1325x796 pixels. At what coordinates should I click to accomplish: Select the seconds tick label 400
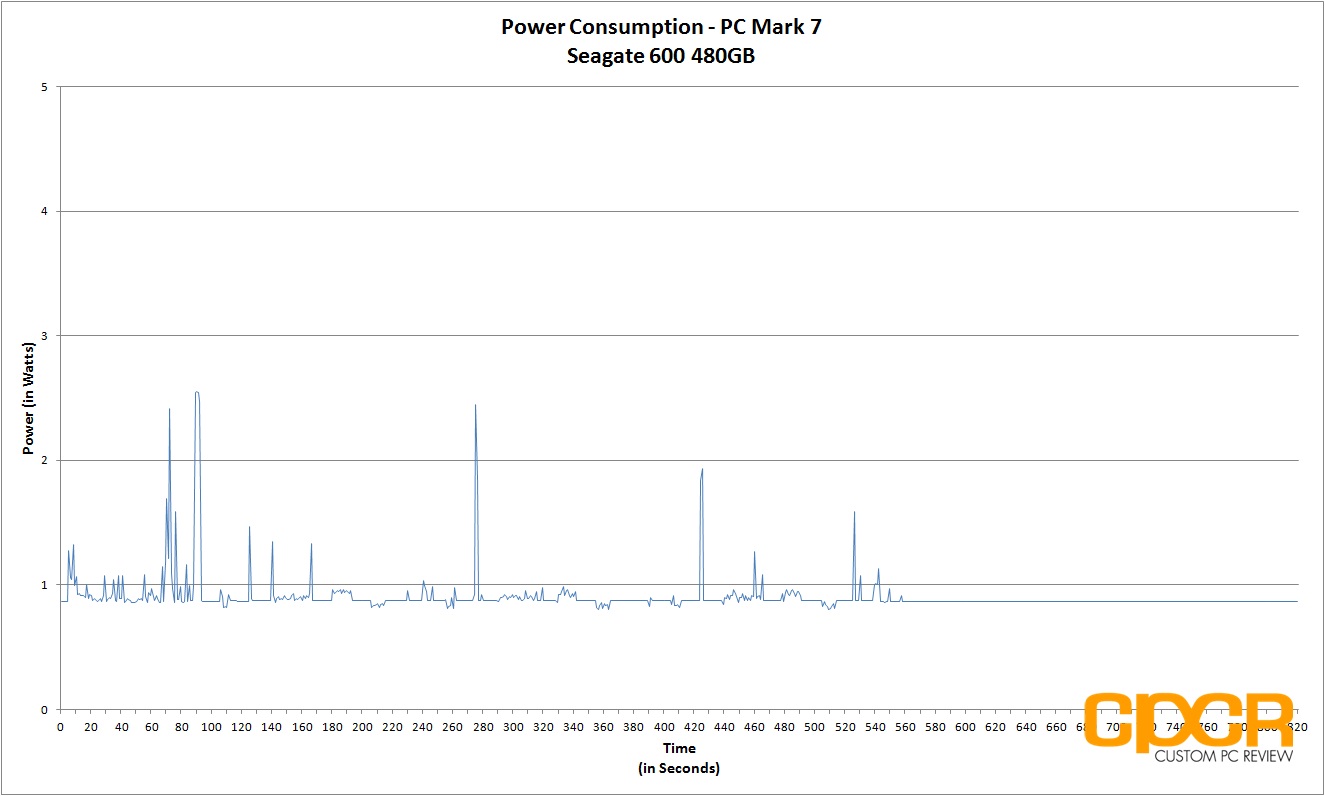point(664,726)
